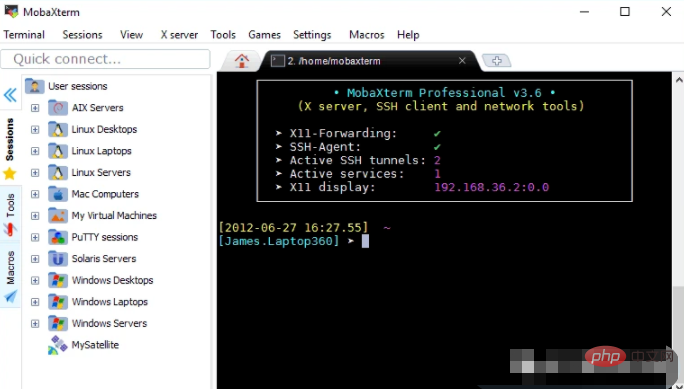Expand the Linux Desktops folder
Viewport: 684px width, 389px height.
coord(35,130)
